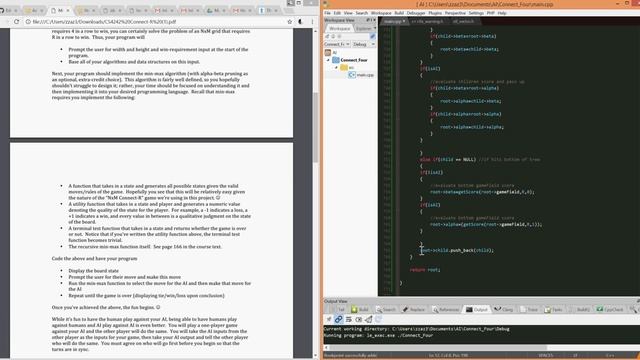640x360 pixels.
Task: Open the Settings menu in CodeLite
Action: [476, 13]
